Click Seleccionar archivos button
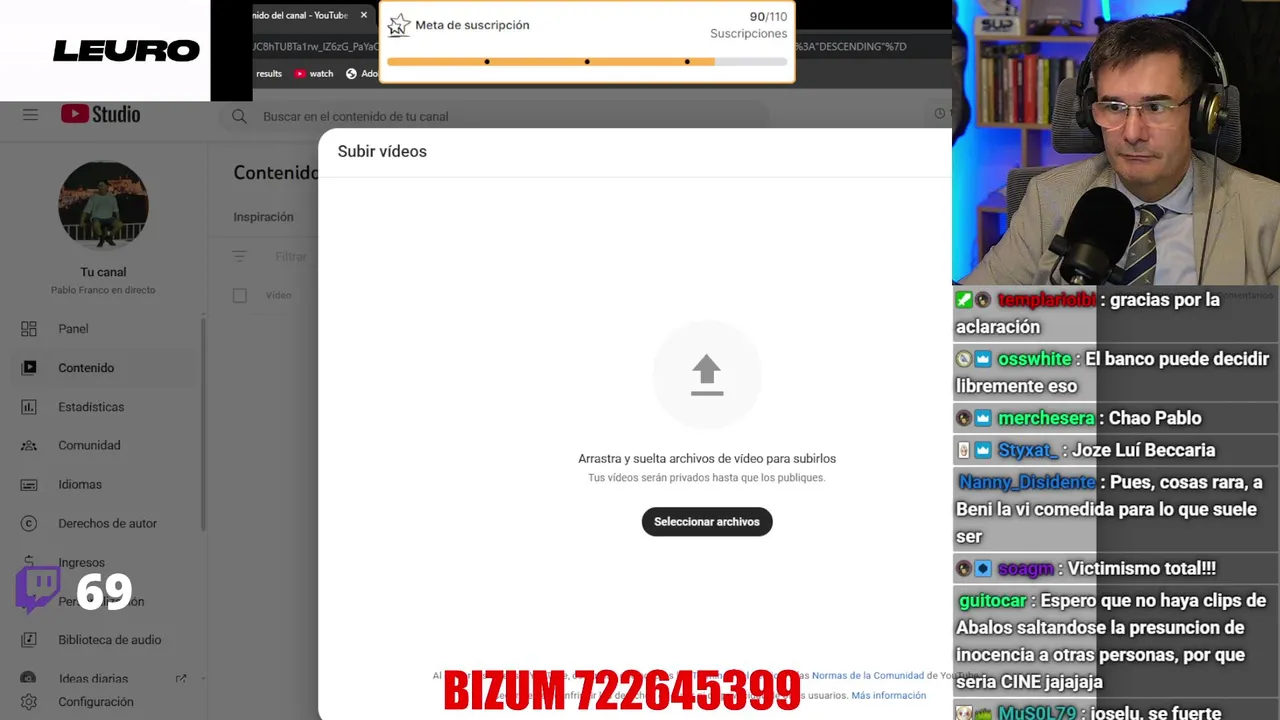Screen dimensions: 1280x720 [707, 522]
